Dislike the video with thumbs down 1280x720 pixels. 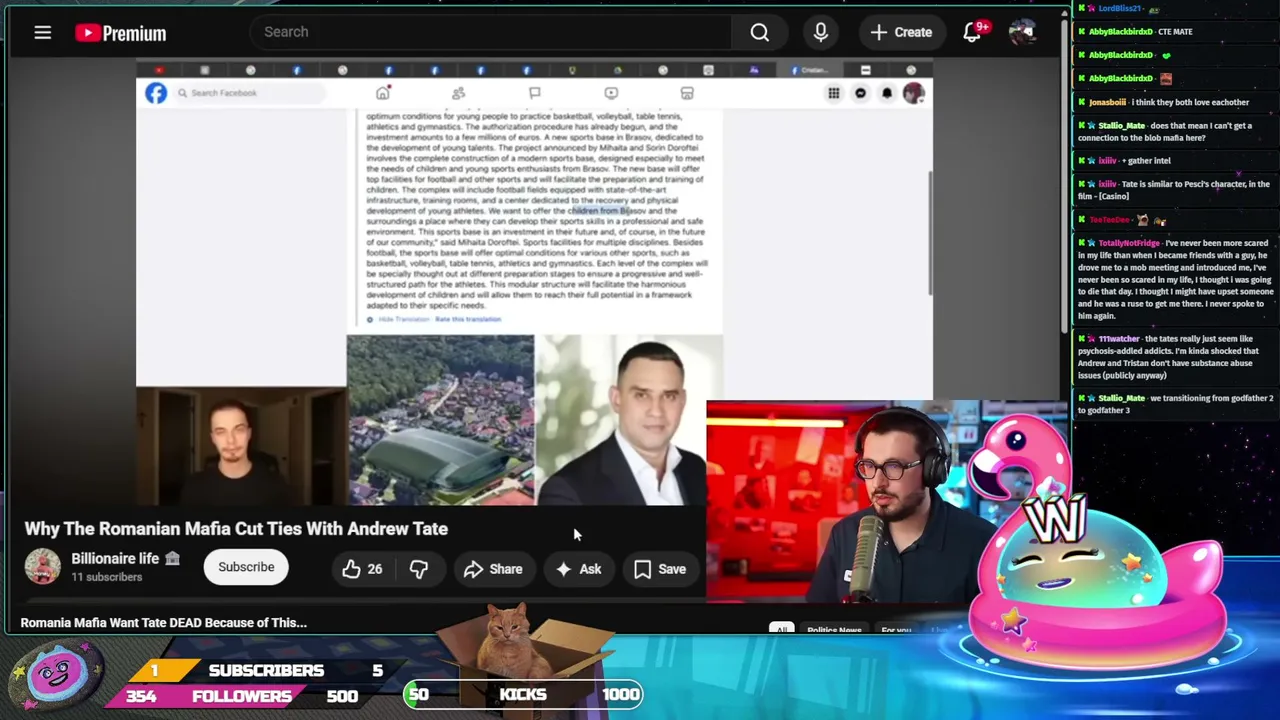coord(419,569)
